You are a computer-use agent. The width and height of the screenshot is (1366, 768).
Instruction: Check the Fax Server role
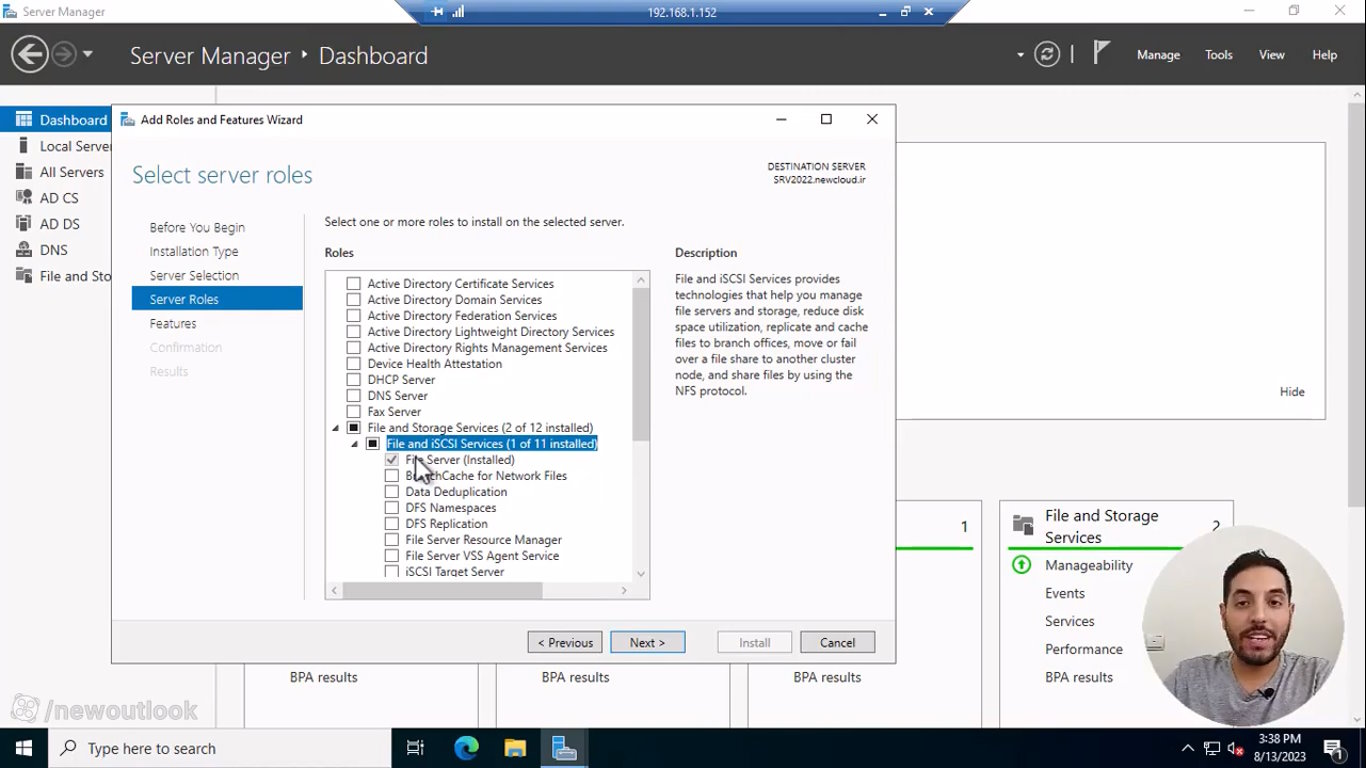point(353,412)
